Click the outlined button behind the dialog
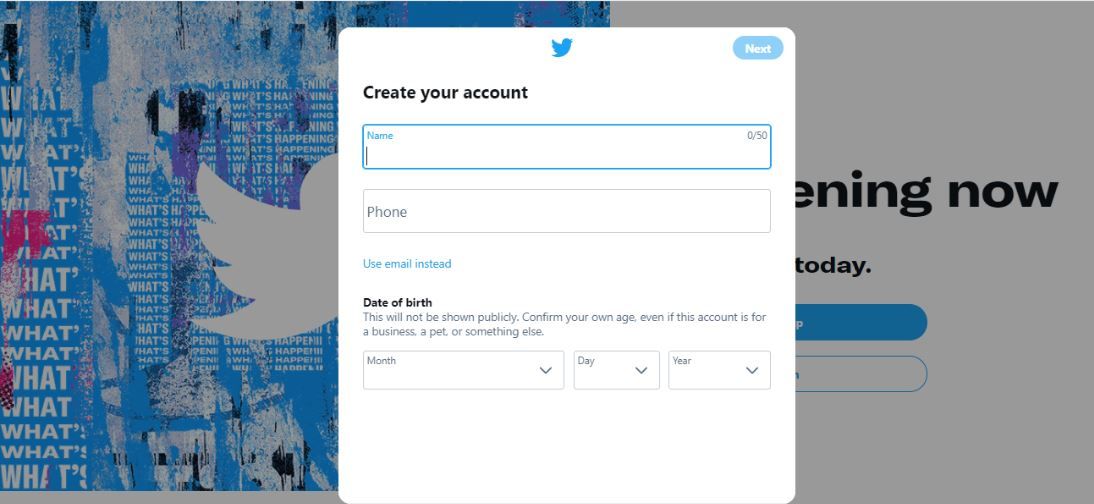Image resolution: width=1094 pixels, height=504 pixels. tap(862, 374)
